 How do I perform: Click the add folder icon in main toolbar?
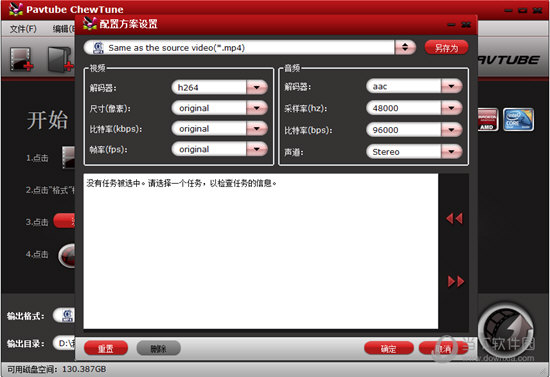[x=60, y=60]
